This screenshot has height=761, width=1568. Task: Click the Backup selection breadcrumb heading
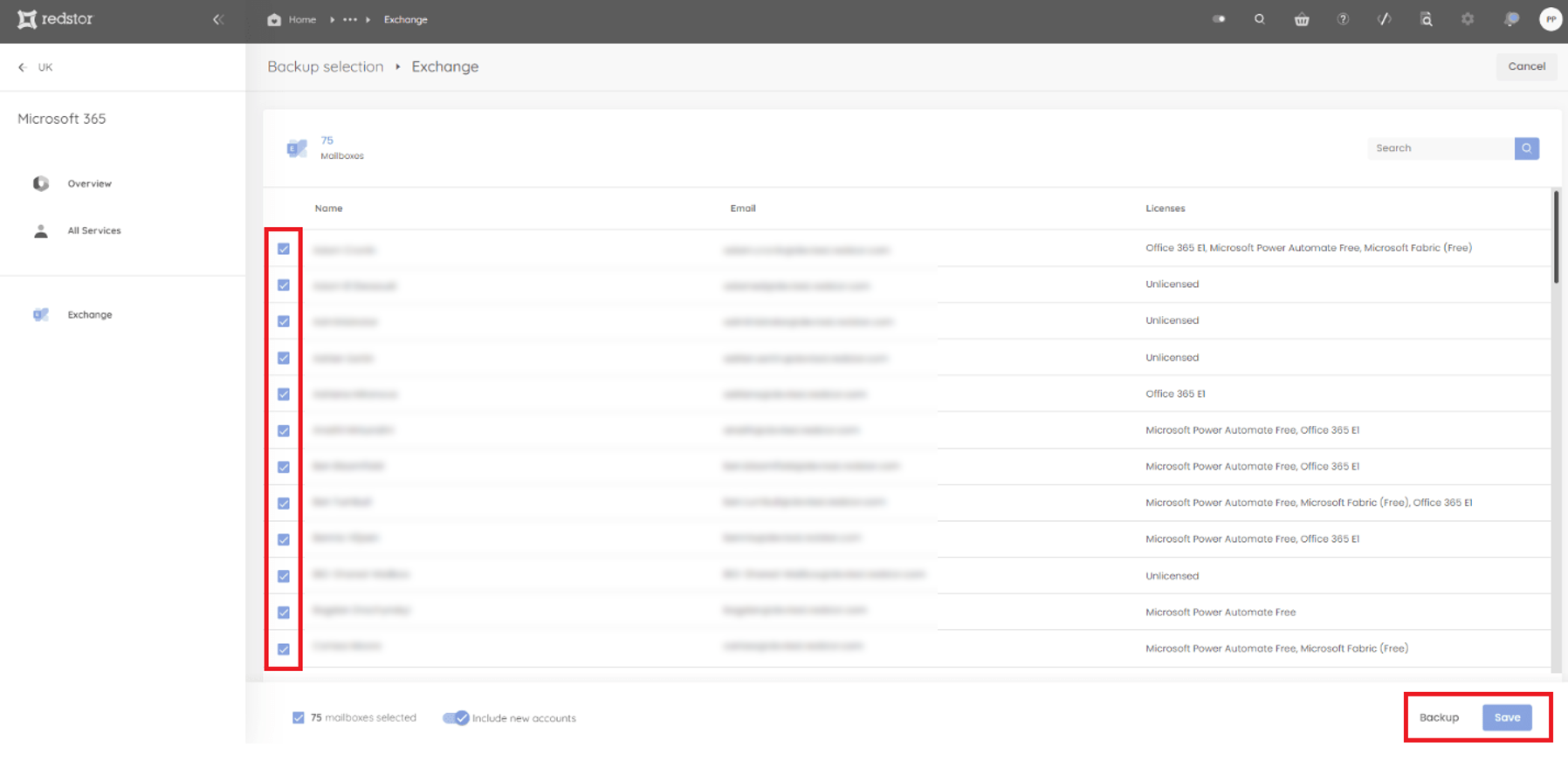coord(326,66)
